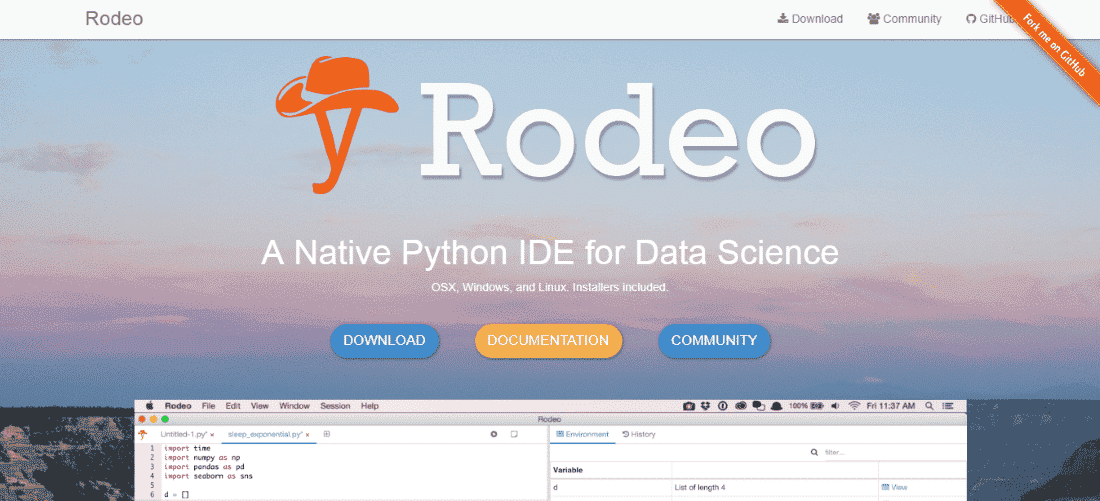Screen dimensions: 1100x501
Task: Click the 'import pandas as pd' code line
Action: pos(204,467)
